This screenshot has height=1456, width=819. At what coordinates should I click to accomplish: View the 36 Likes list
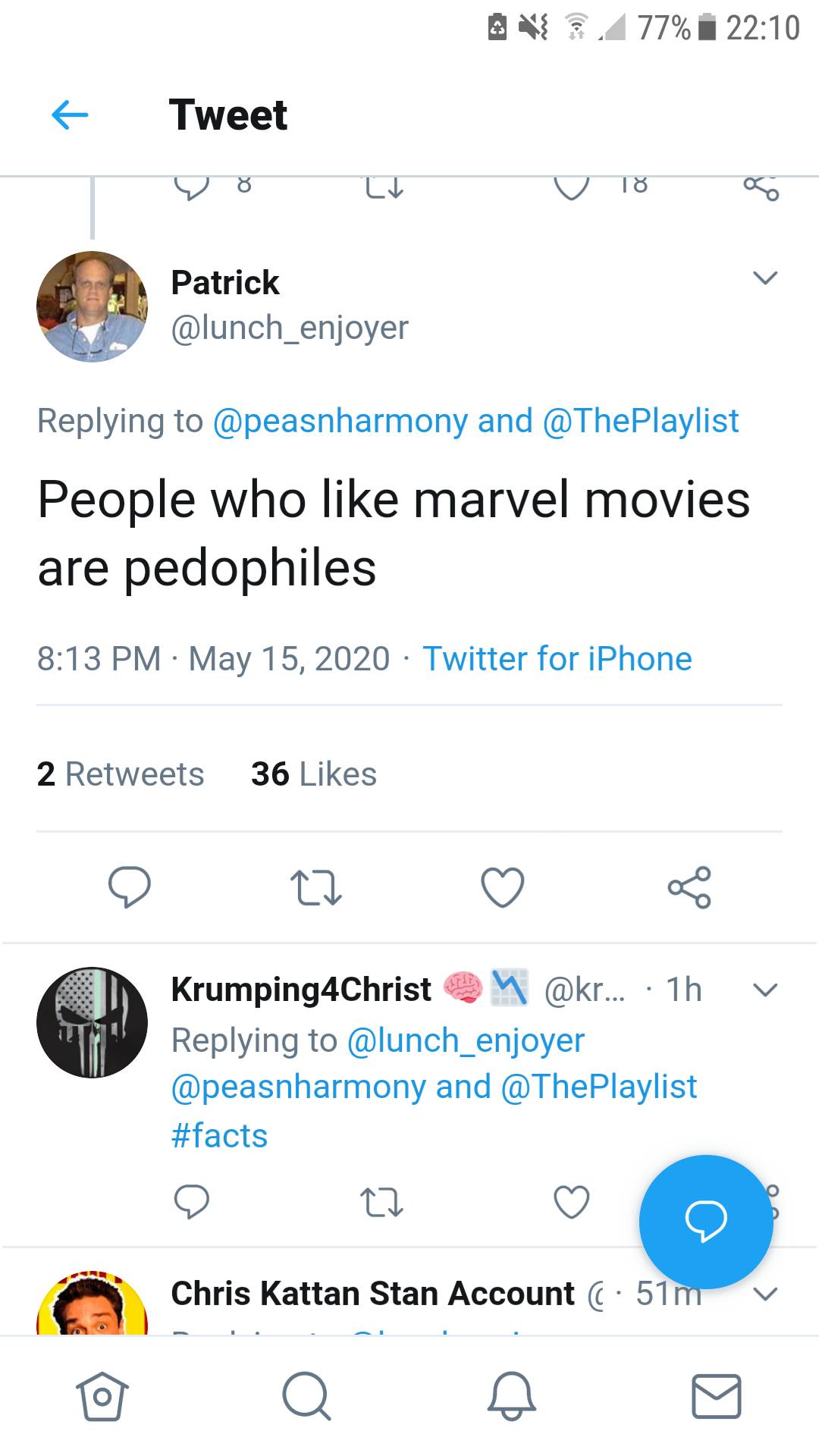(x=313, y=774)
